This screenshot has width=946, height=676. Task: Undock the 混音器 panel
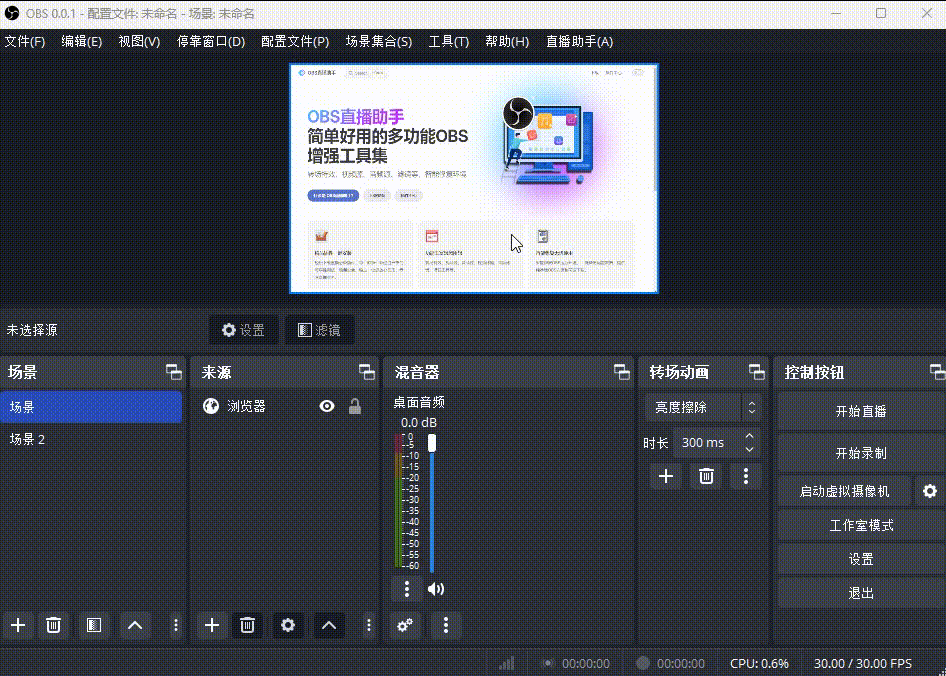click(x=621, y=372)
